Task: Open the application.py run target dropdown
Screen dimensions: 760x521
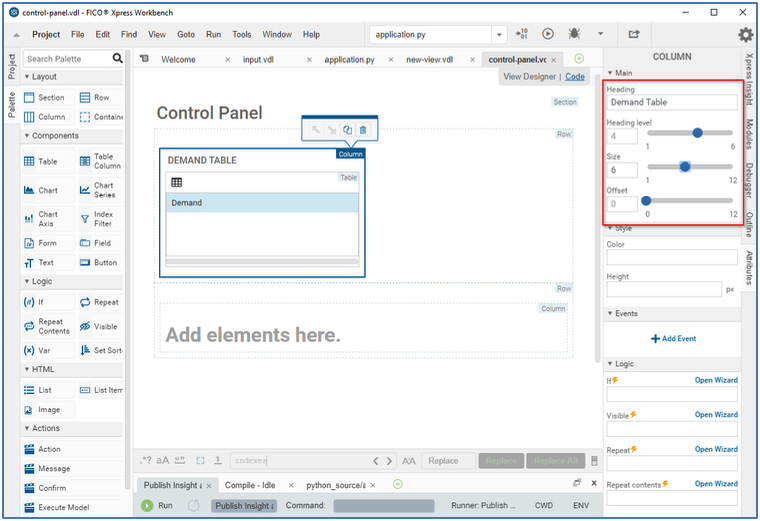Action: pyautogui.click(x=499, y=35)
